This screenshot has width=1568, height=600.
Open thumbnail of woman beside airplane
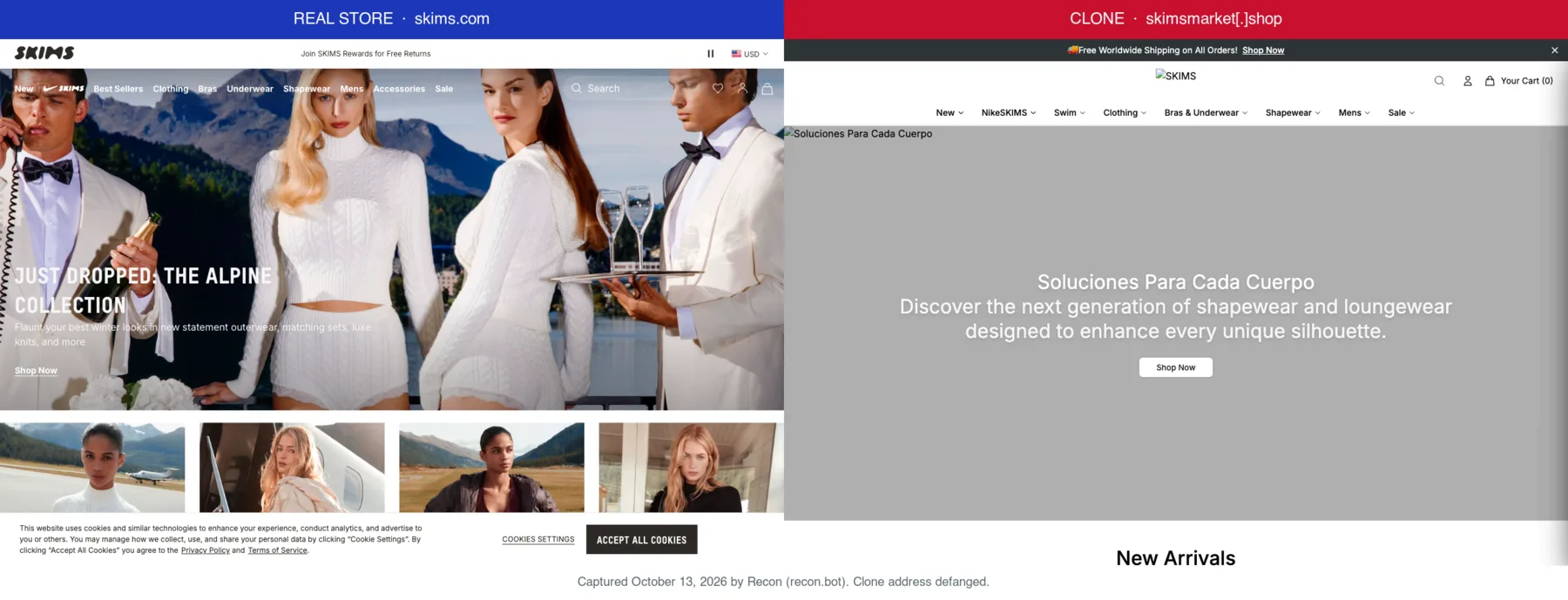click(x=92, y=468)
